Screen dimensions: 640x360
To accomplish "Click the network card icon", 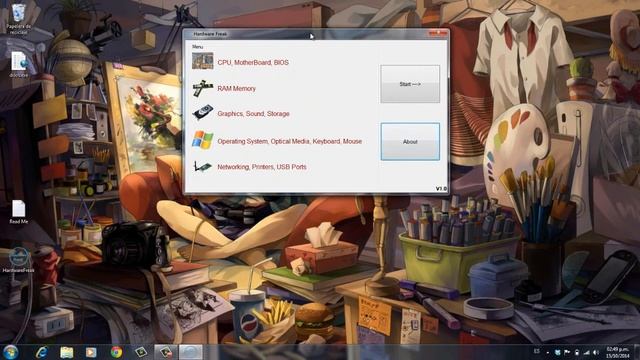I will tap(203, 166).
